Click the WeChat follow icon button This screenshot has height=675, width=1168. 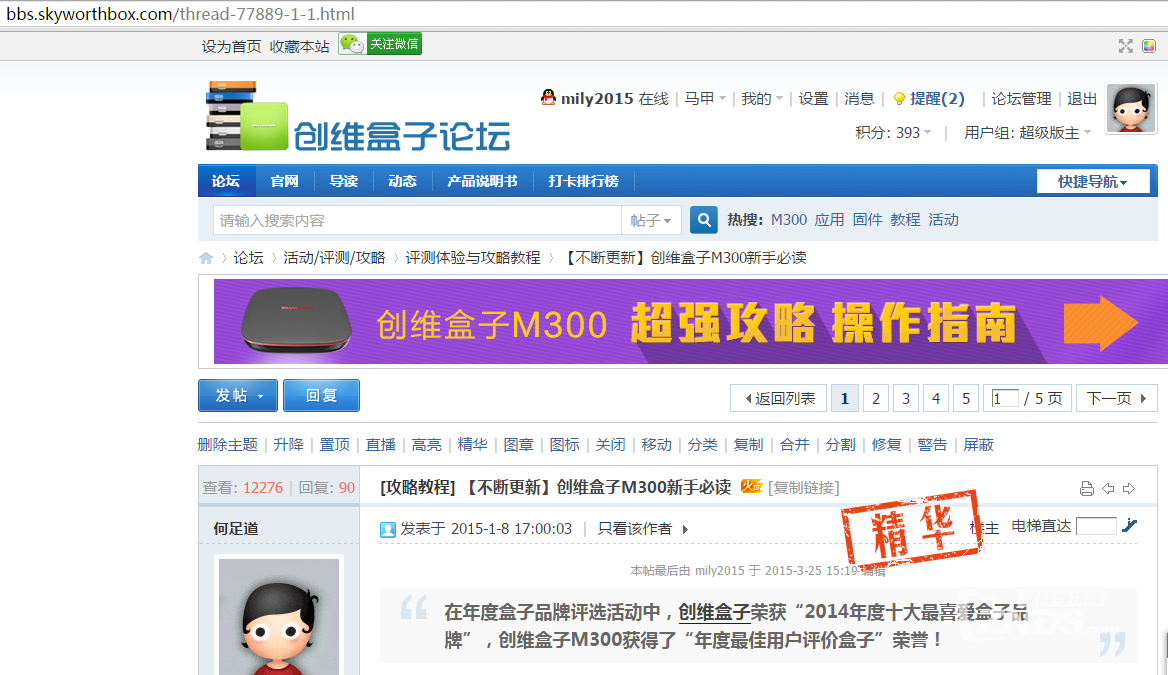click(380, 44)
